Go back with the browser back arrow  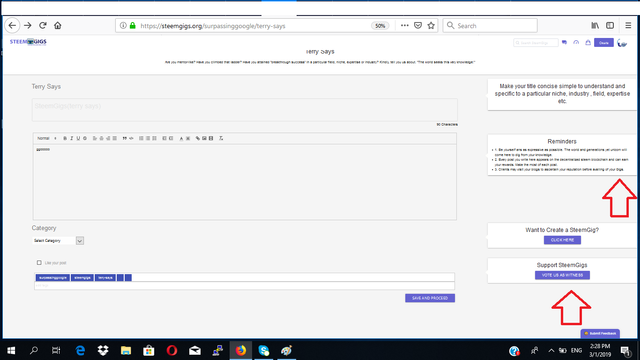[x=12, y=25]
